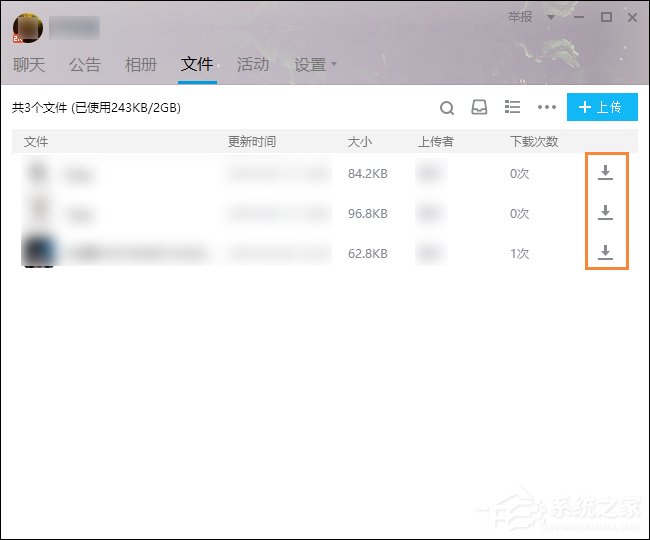Sort files by 大小 column header

360,142
